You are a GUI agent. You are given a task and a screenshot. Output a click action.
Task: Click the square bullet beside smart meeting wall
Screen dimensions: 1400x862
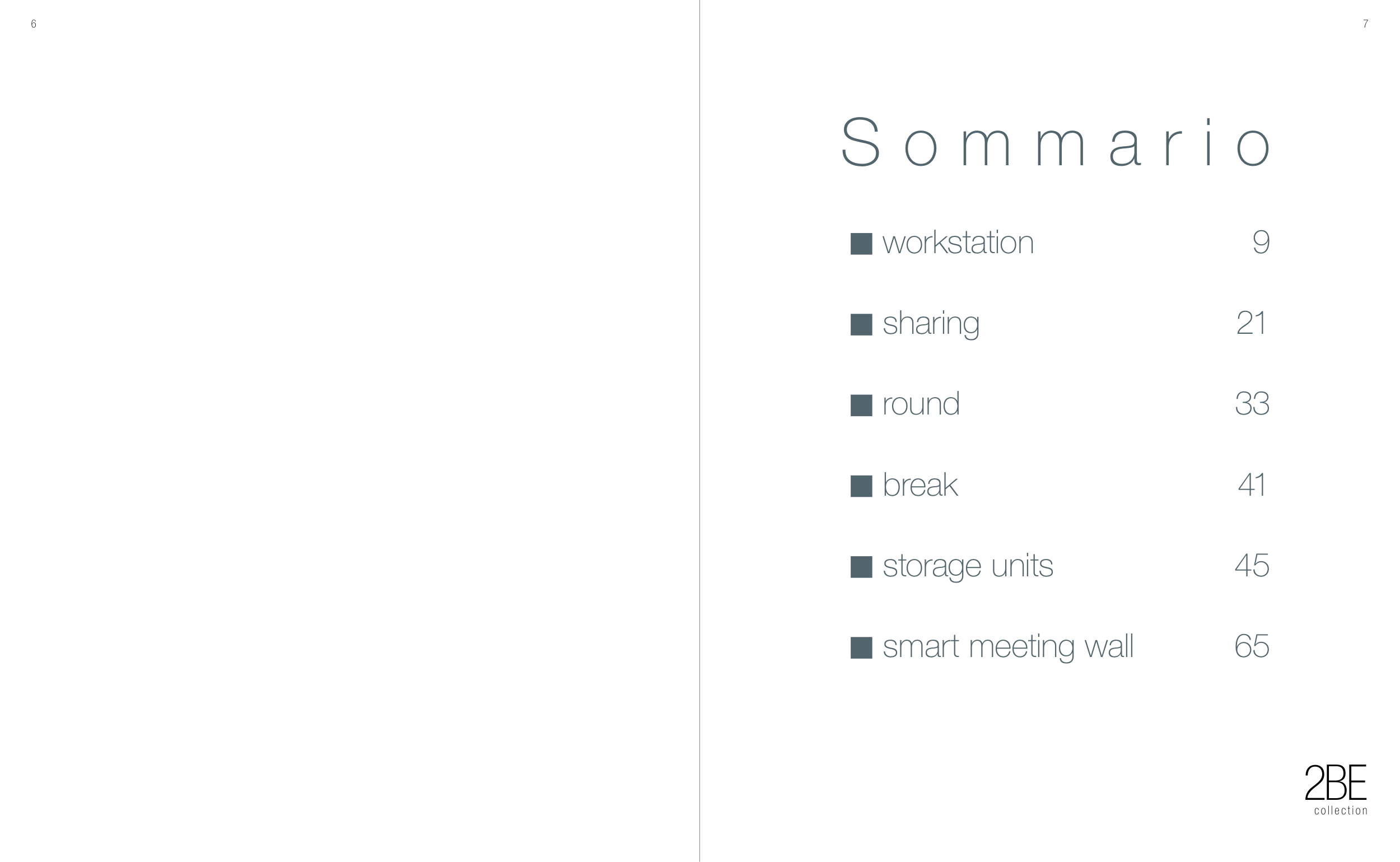click(861, 647)
